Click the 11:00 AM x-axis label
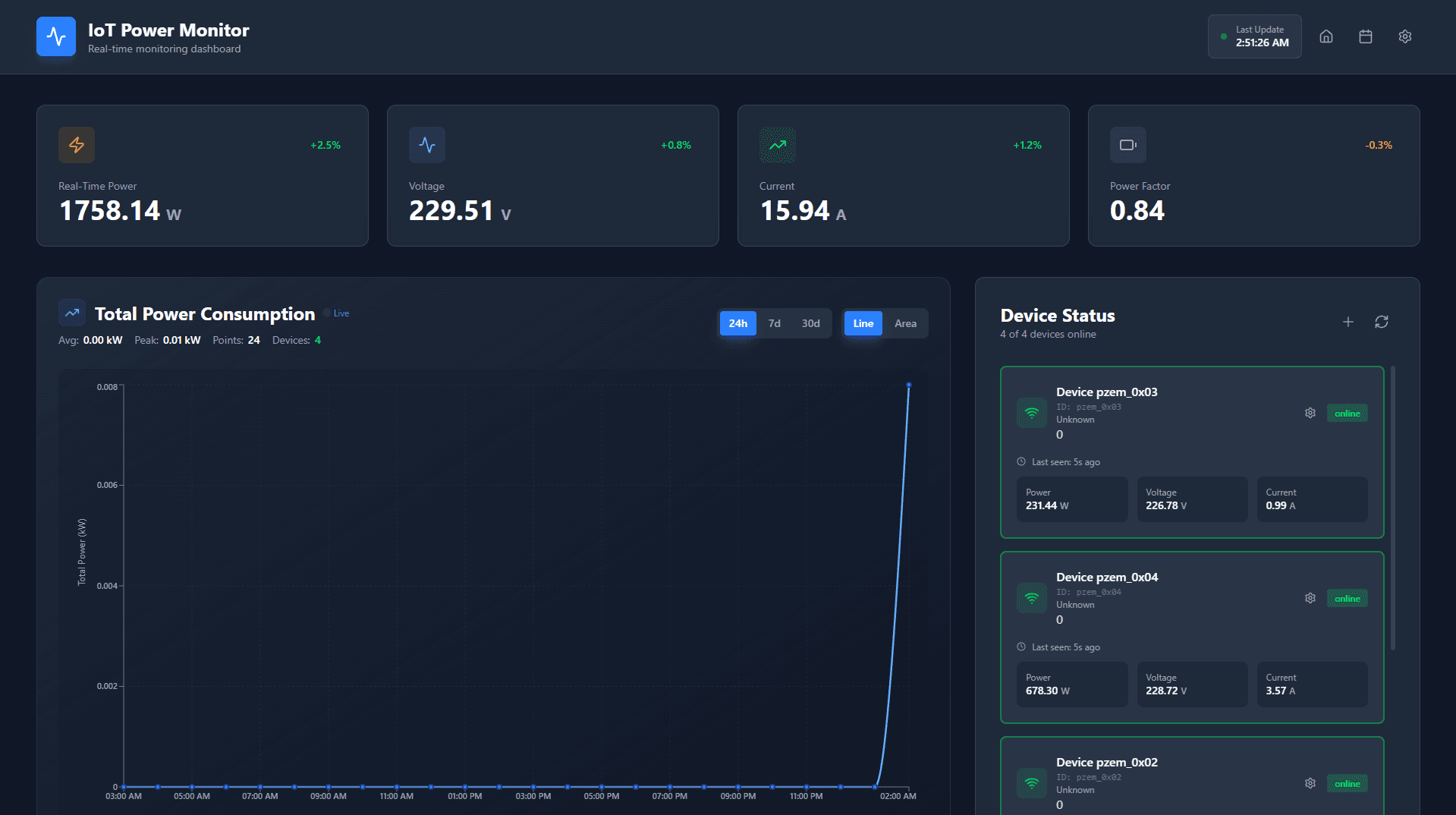This screenshot has height=815, width=1456. pos(397,796)
